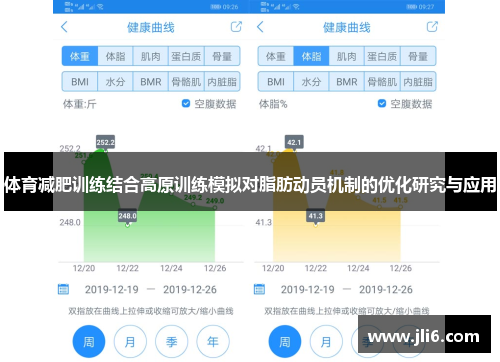
Task: Select BMI tab on right screen
Action: tap(276, 81)
